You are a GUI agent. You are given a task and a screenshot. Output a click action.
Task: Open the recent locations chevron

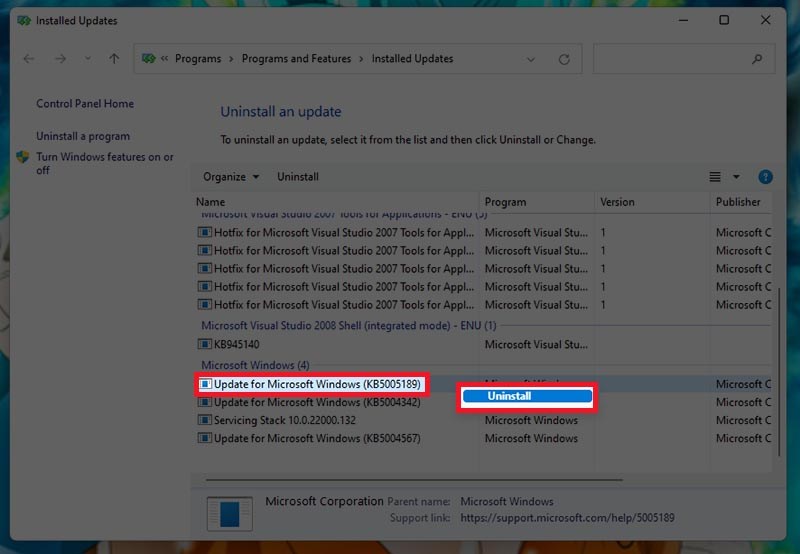(88, 59)
